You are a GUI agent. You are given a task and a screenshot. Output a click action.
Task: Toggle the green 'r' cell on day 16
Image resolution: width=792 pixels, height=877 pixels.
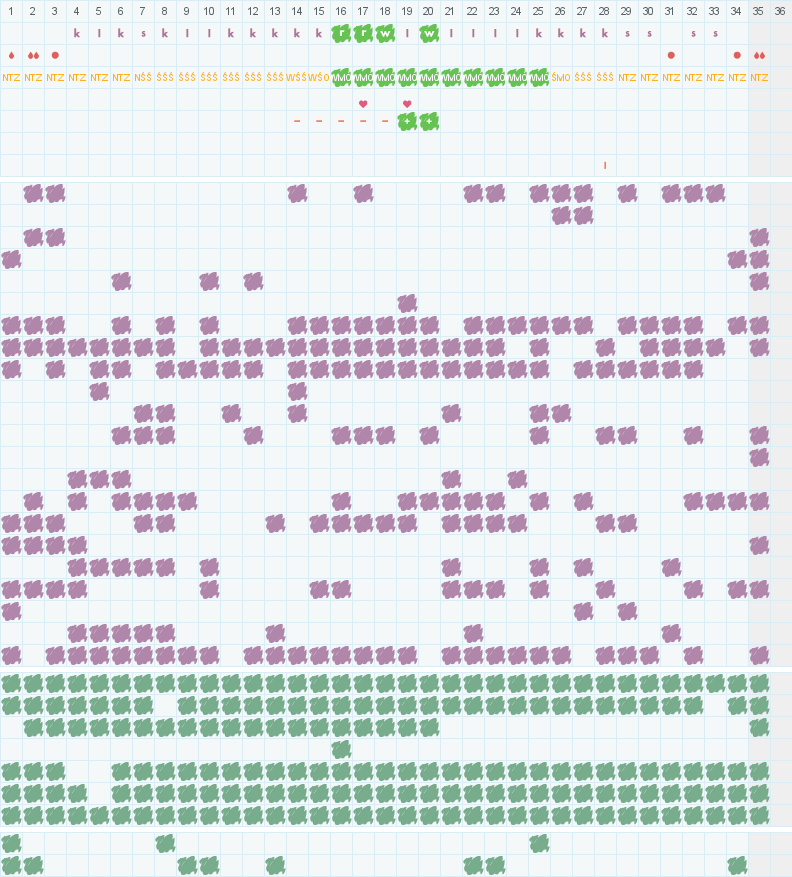341,33
